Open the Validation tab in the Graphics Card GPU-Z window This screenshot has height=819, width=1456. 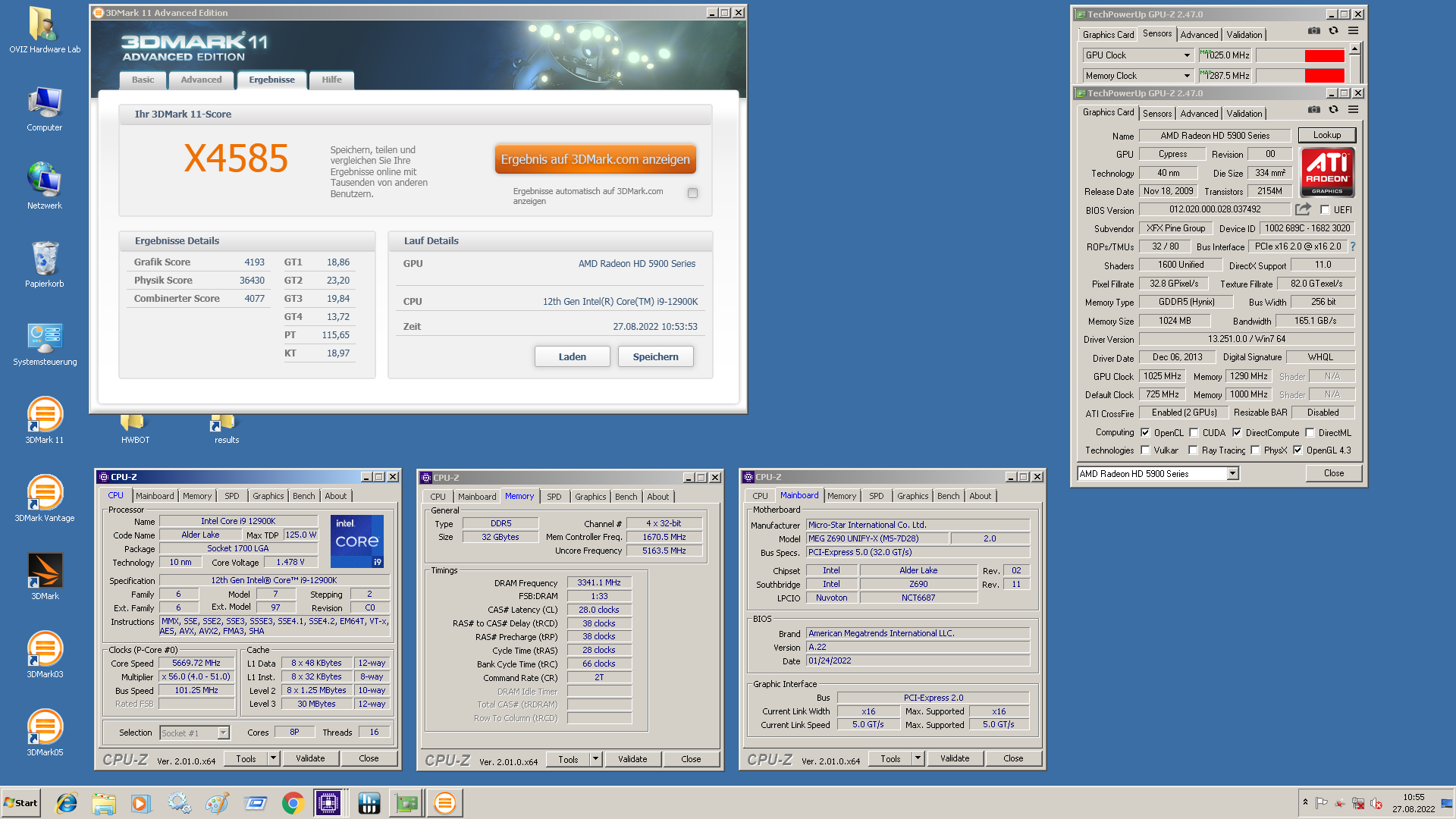[1244, 114]
